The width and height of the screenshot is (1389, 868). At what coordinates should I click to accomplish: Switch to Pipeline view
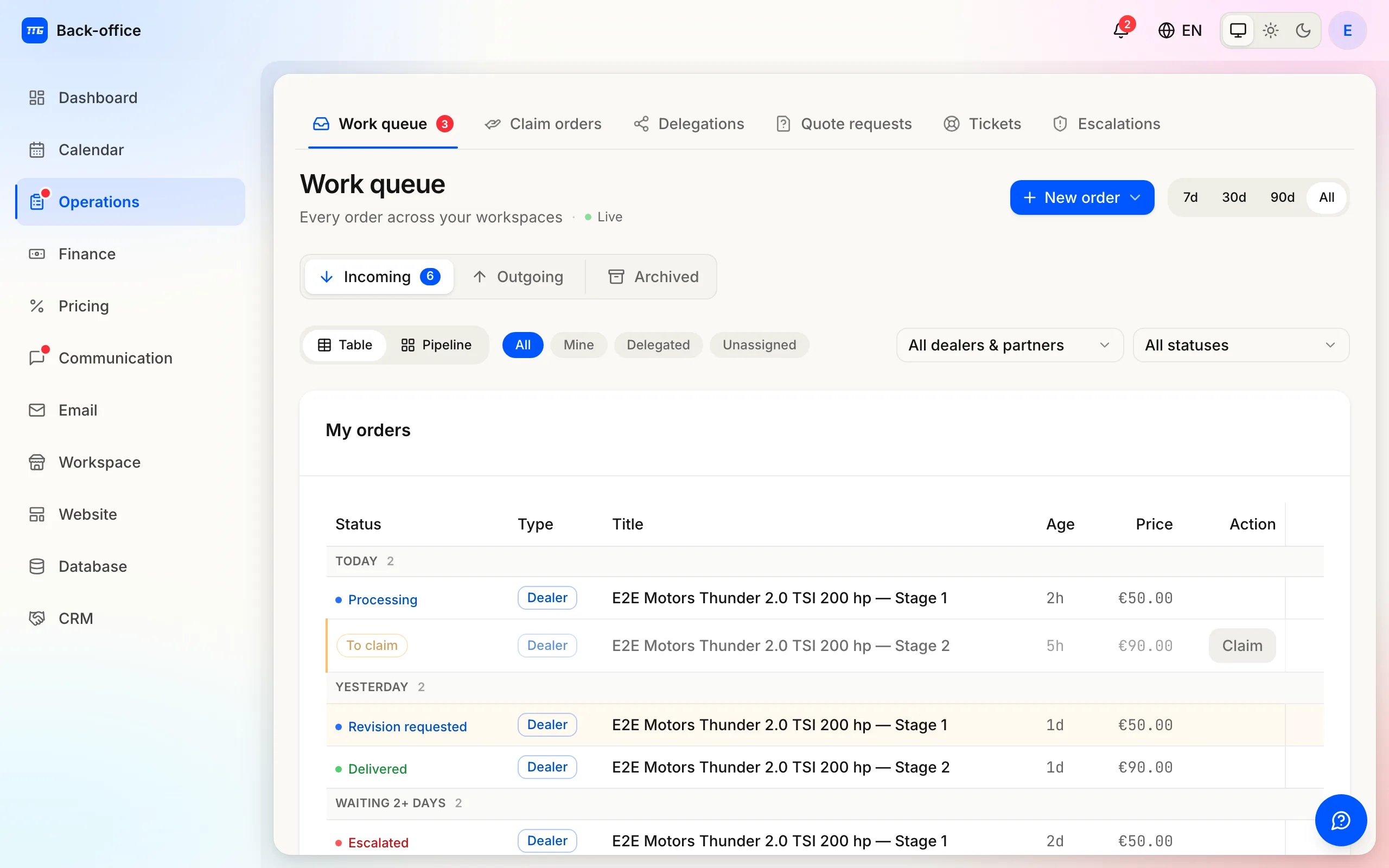(x=436, y=345)
